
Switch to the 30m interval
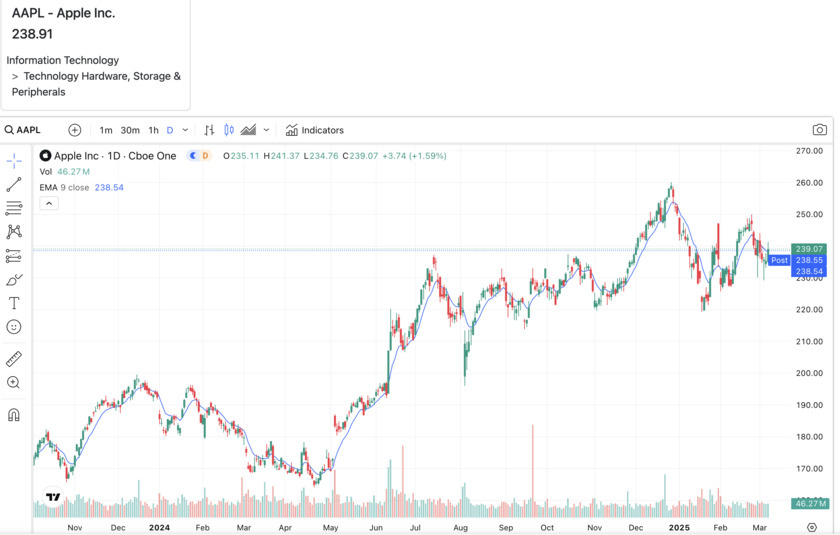[130, 130]
